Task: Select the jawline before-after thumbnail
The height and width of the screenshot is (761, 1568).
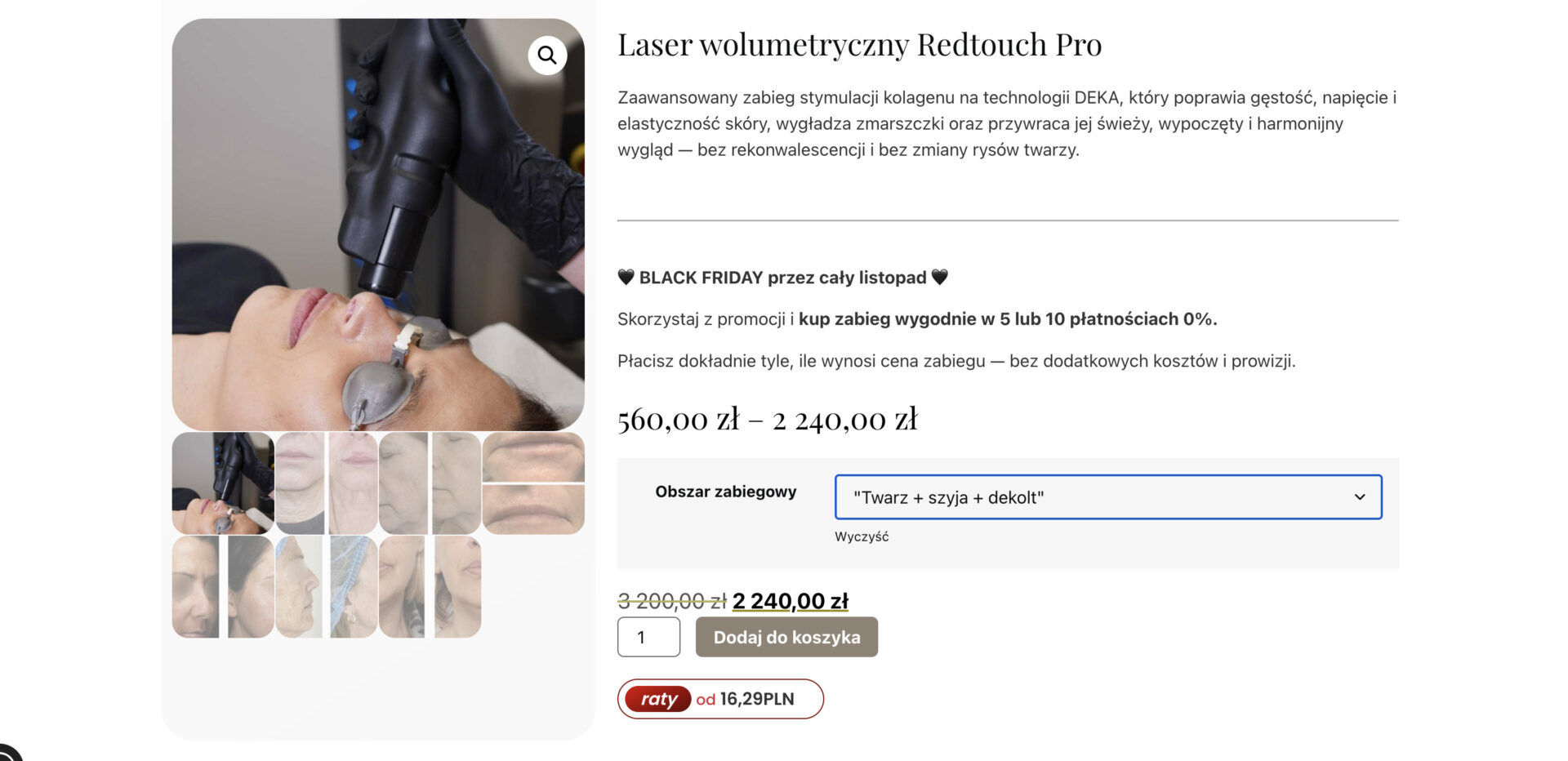Action: click(x=430, y=587)
